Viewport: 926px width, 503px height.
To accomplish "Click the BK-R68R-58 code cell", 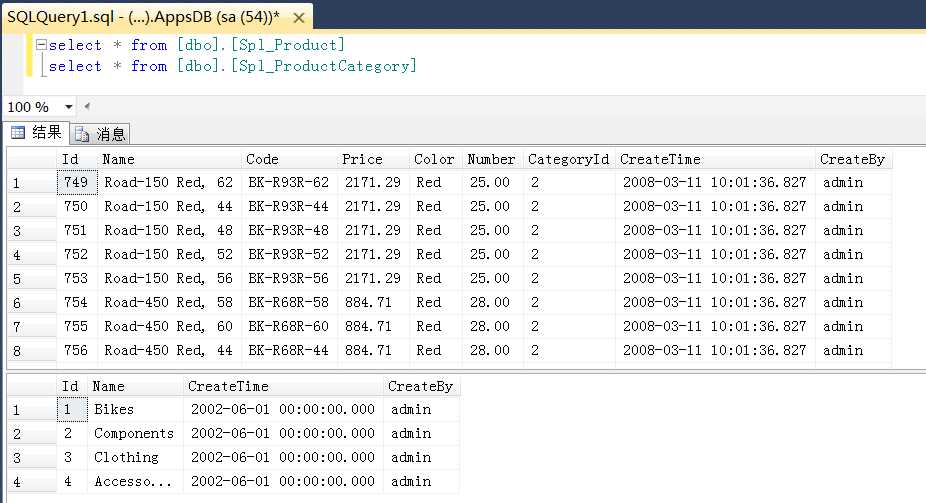I will coord(288,302).
